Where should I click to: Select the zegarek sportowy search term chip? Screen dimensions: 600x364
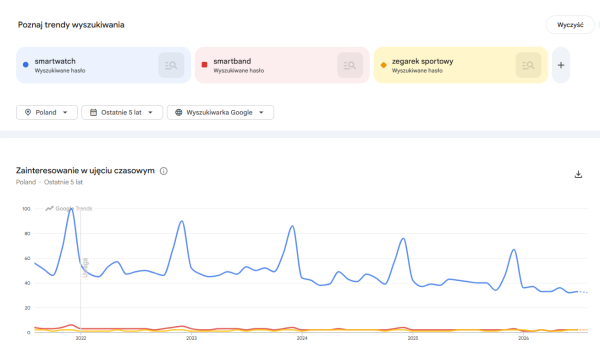461,65
